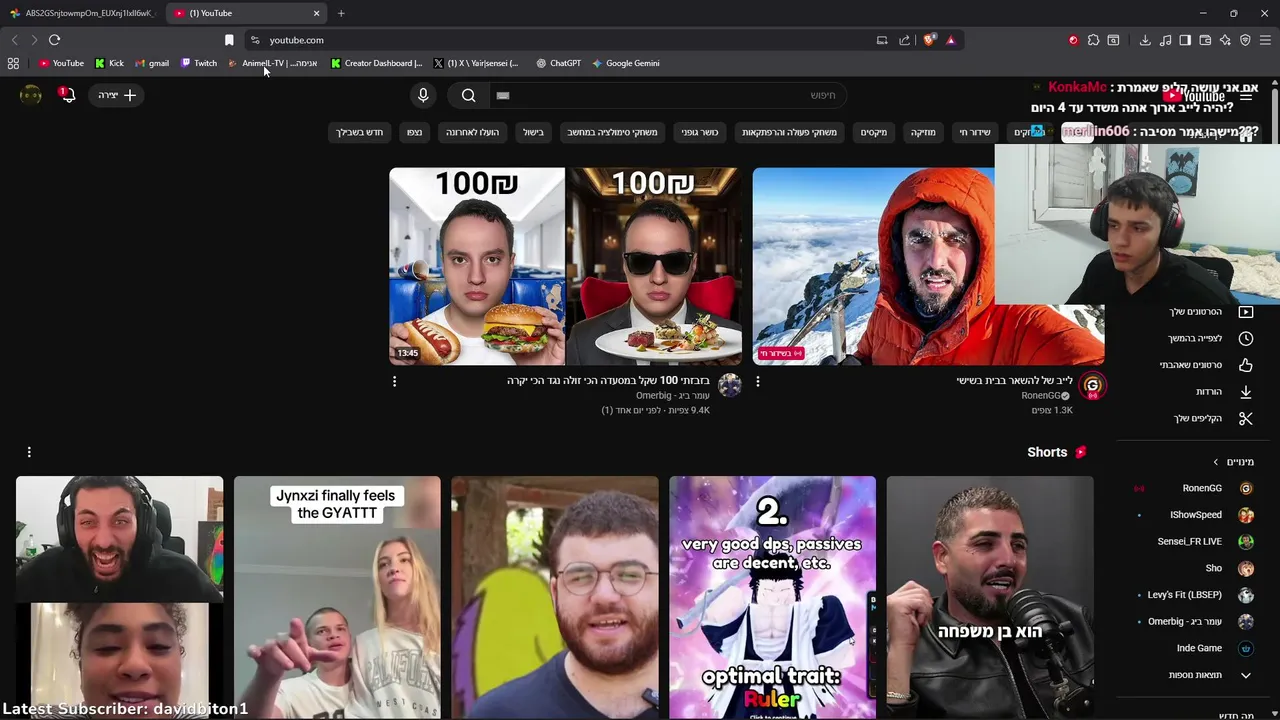Open options menu for the Omerbig 100 shekel video
The width and height of the screenshot is (1280, 720).
394,381
